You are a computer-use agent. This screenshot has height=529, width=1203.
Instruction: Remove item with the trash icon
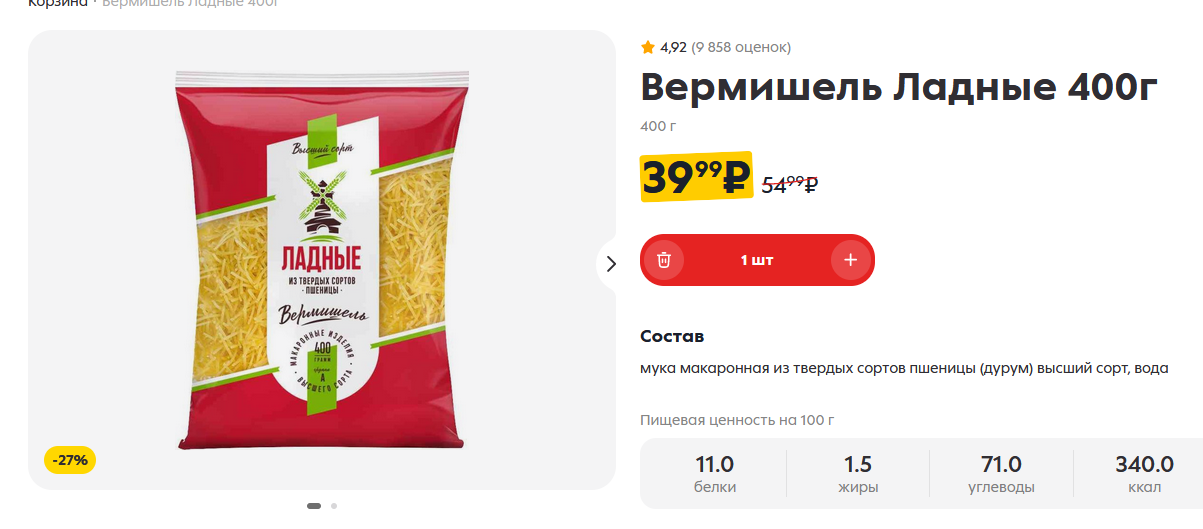point(664,260)
